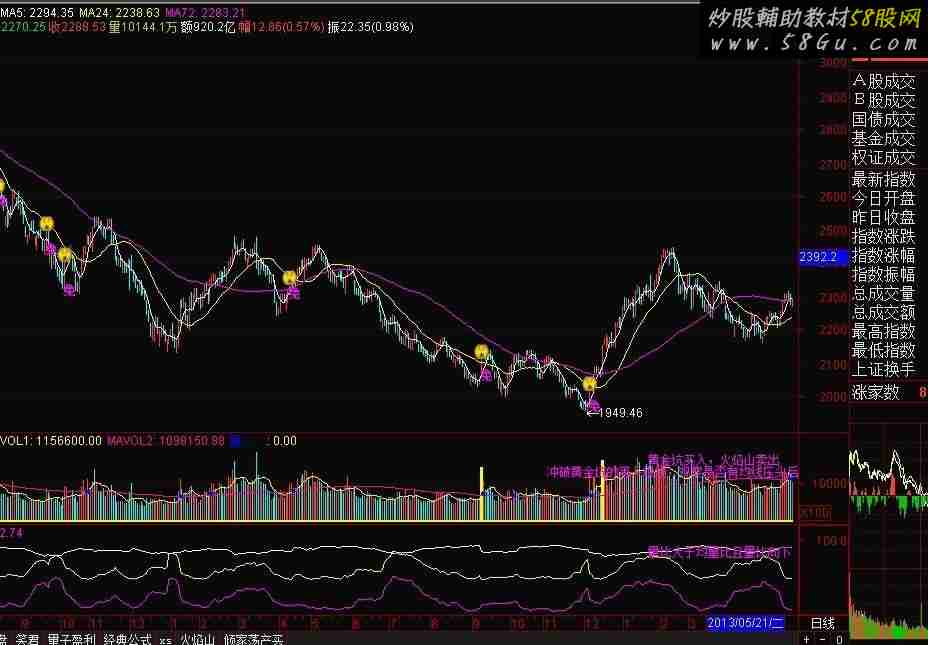Click the 总成交量 row in side panel

coord(884,293)
